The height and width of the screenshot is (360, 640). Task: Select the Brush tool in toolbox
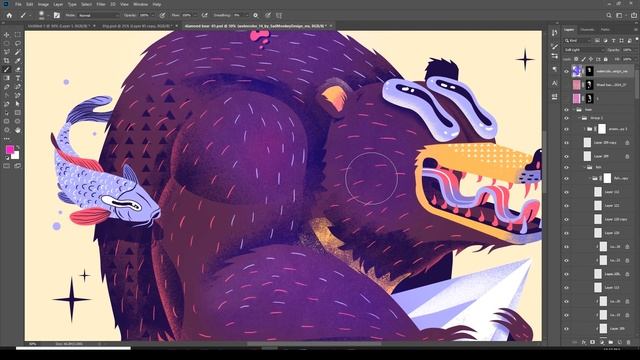7,69
